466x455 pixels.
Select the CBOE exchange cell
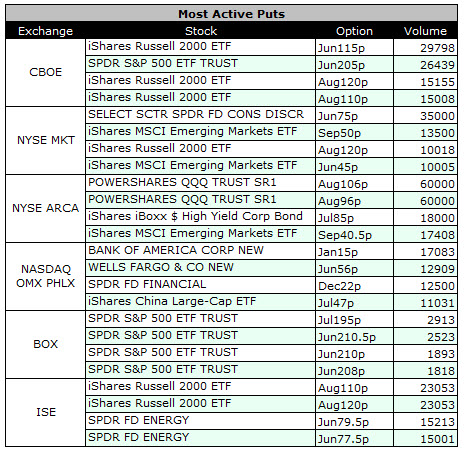click(x=45, y=72)
